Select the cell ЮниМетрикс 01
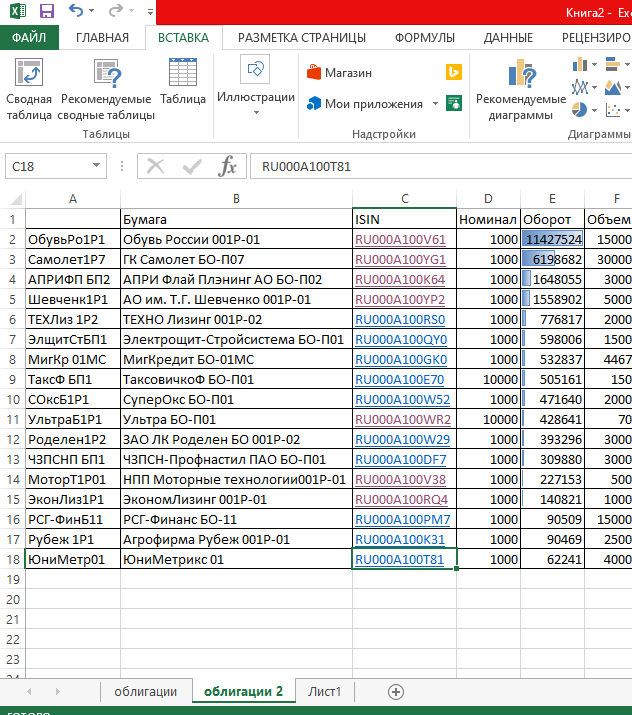 (236, 559)
